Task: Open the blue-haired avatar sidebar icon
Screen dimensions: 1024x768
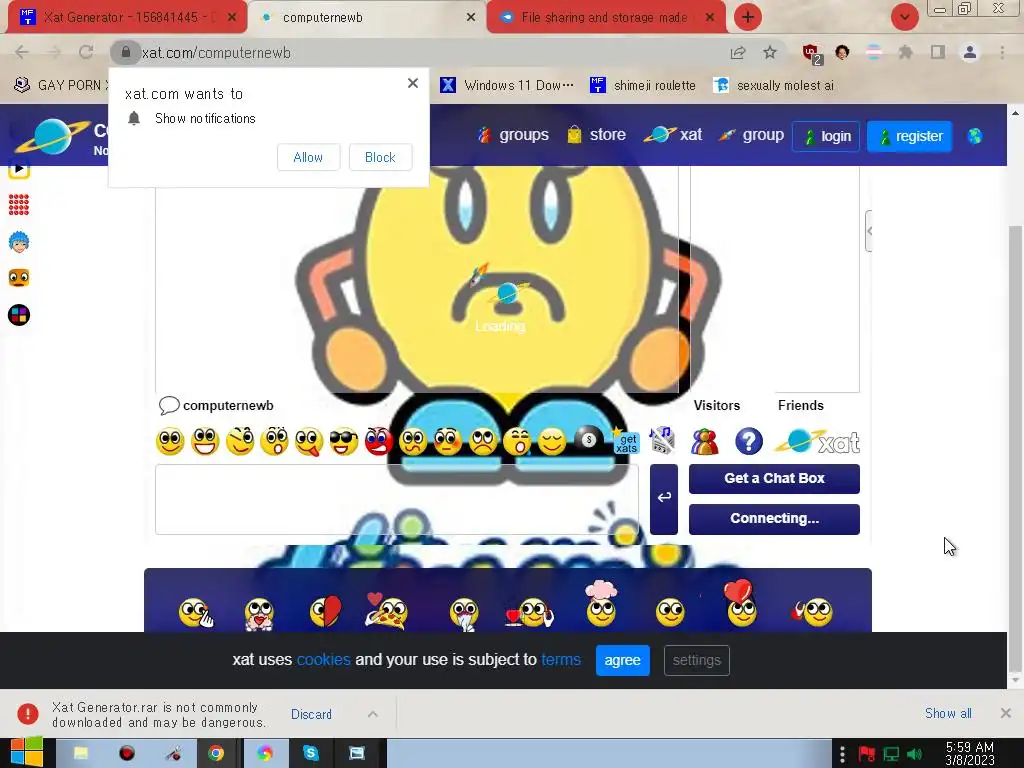Action: pos(19,242)
